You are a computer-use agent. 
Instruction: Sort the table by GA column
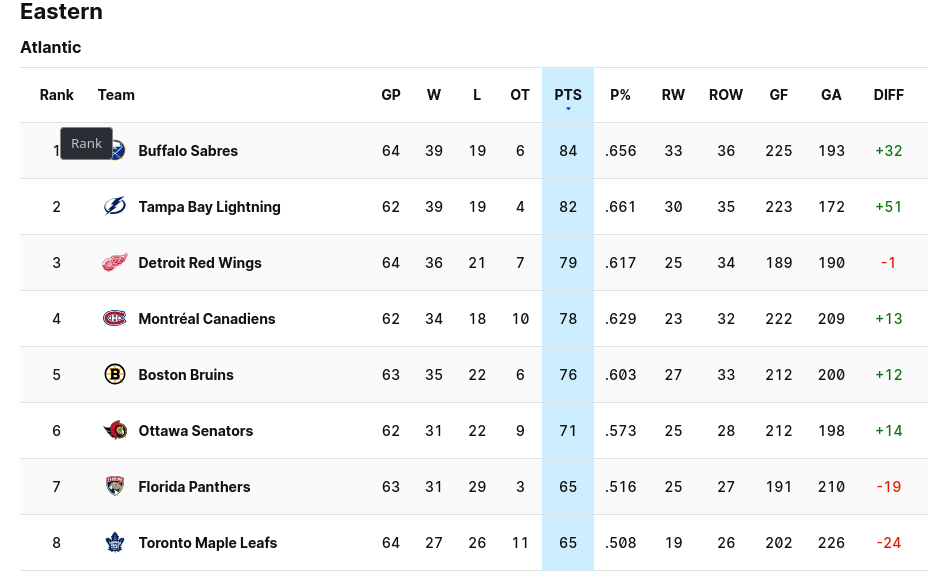(831, 95)
